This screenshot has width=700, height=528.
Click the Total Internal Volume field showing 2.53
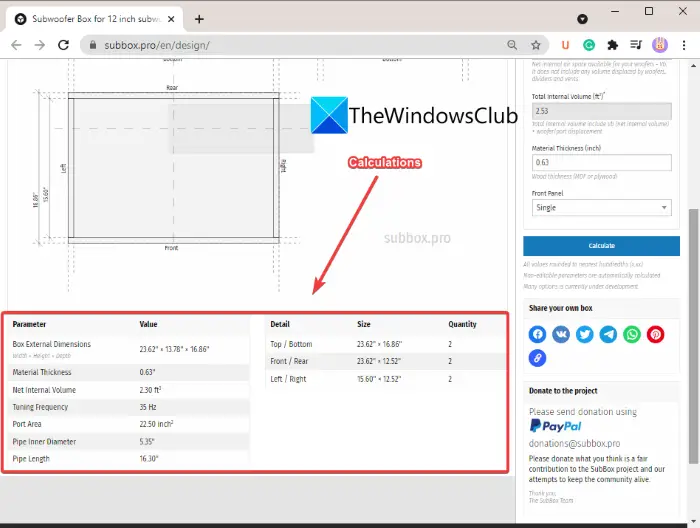pyautogui.click(x=601, y=111)
